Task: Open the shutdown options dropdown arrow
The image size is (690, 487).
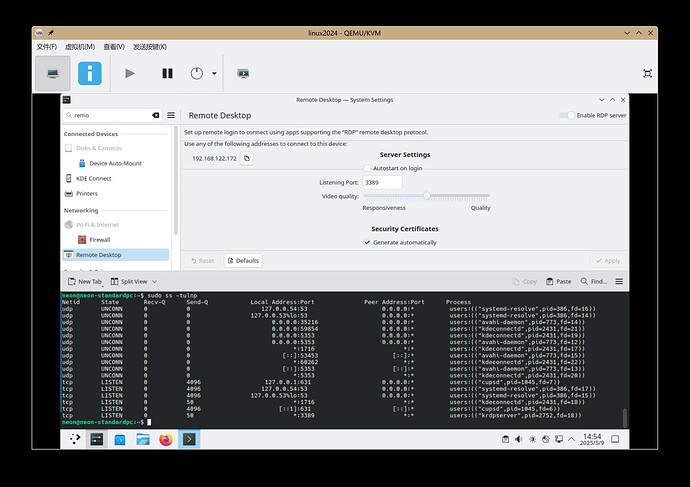Action: tap(214, 73)
